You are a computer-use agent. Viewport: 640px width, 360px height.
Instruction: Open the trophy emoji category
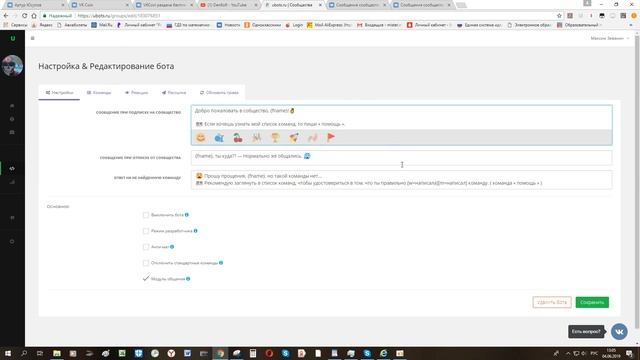[x=276, y=138]
